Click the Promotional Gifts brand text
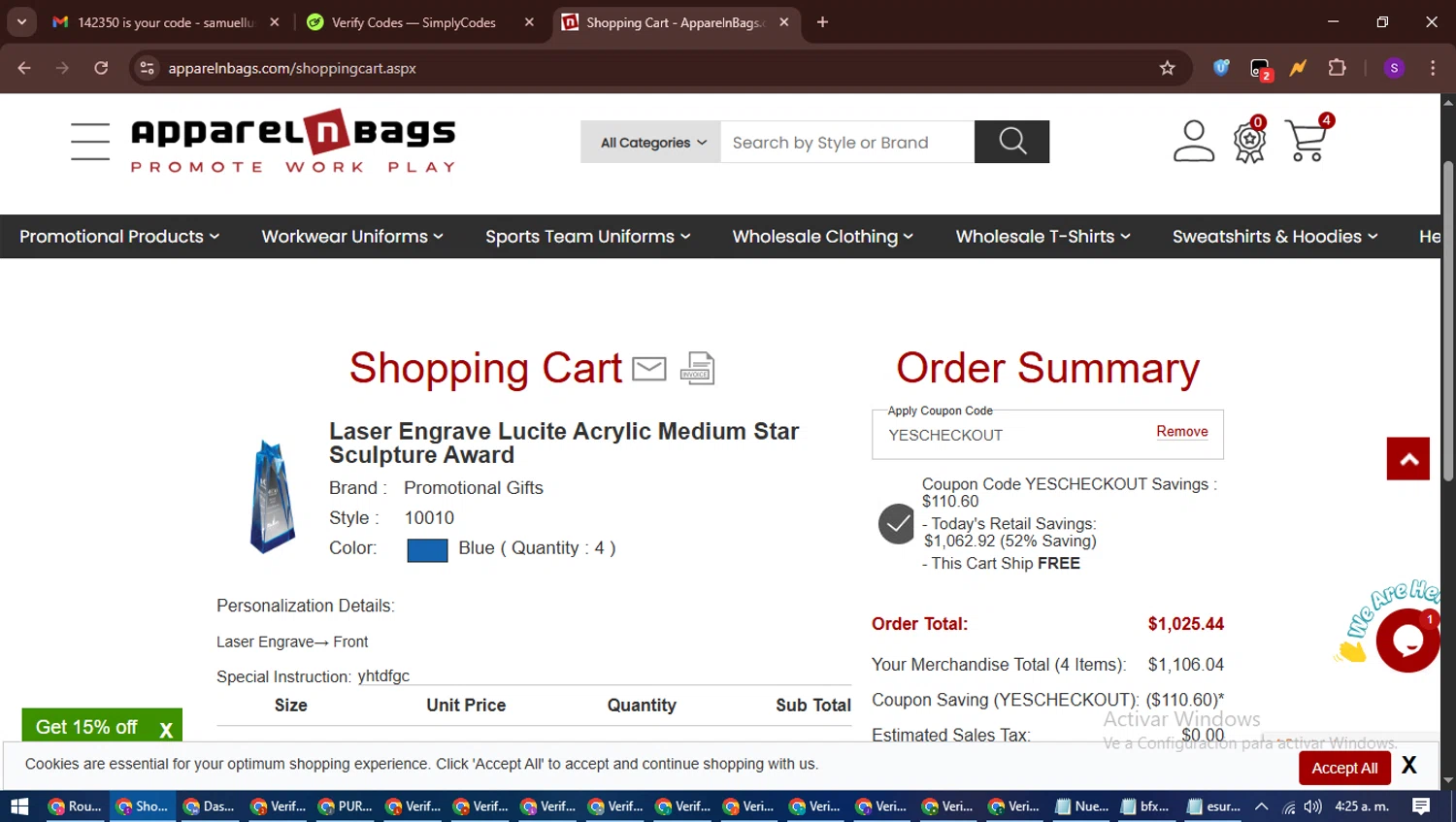This screenshot has width=1456, height=822. point(474,488)
